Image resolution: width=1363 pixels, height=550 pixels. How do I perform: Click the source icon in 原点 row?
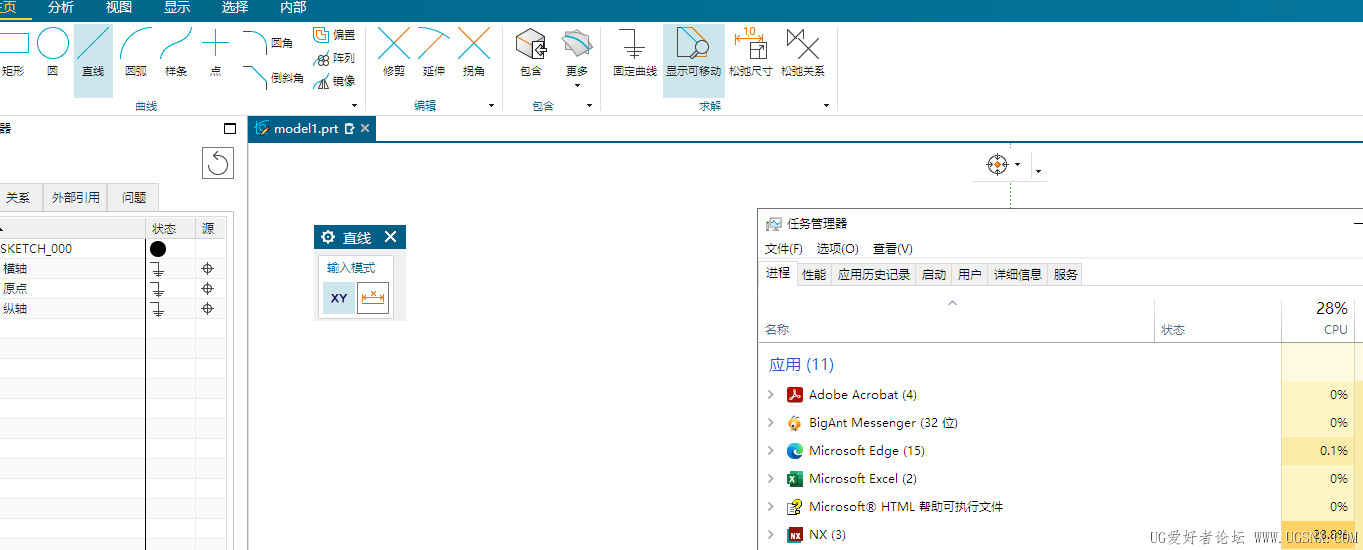[207, 288]
